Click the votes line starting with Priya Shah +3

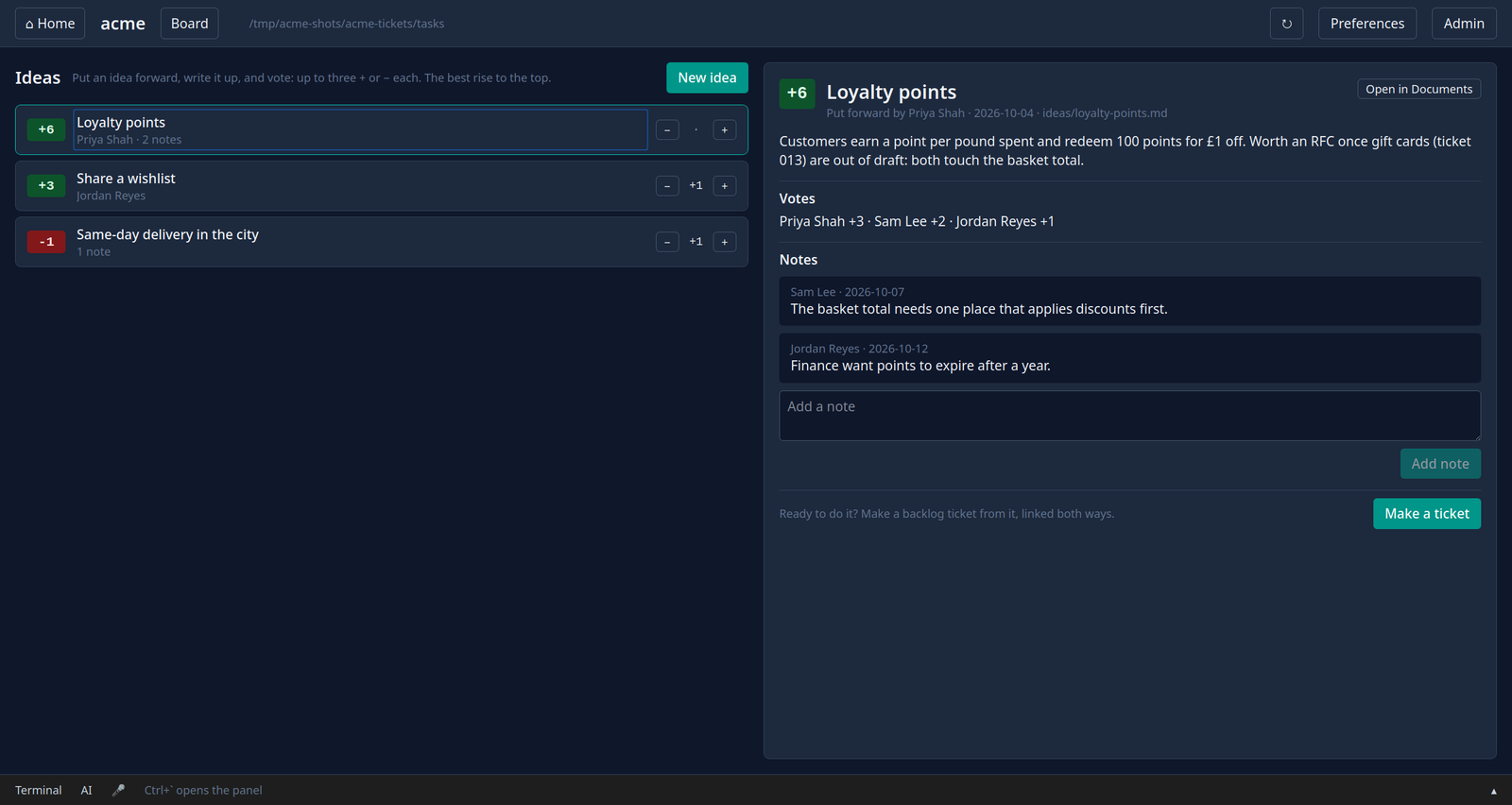[x=917, y=221]
